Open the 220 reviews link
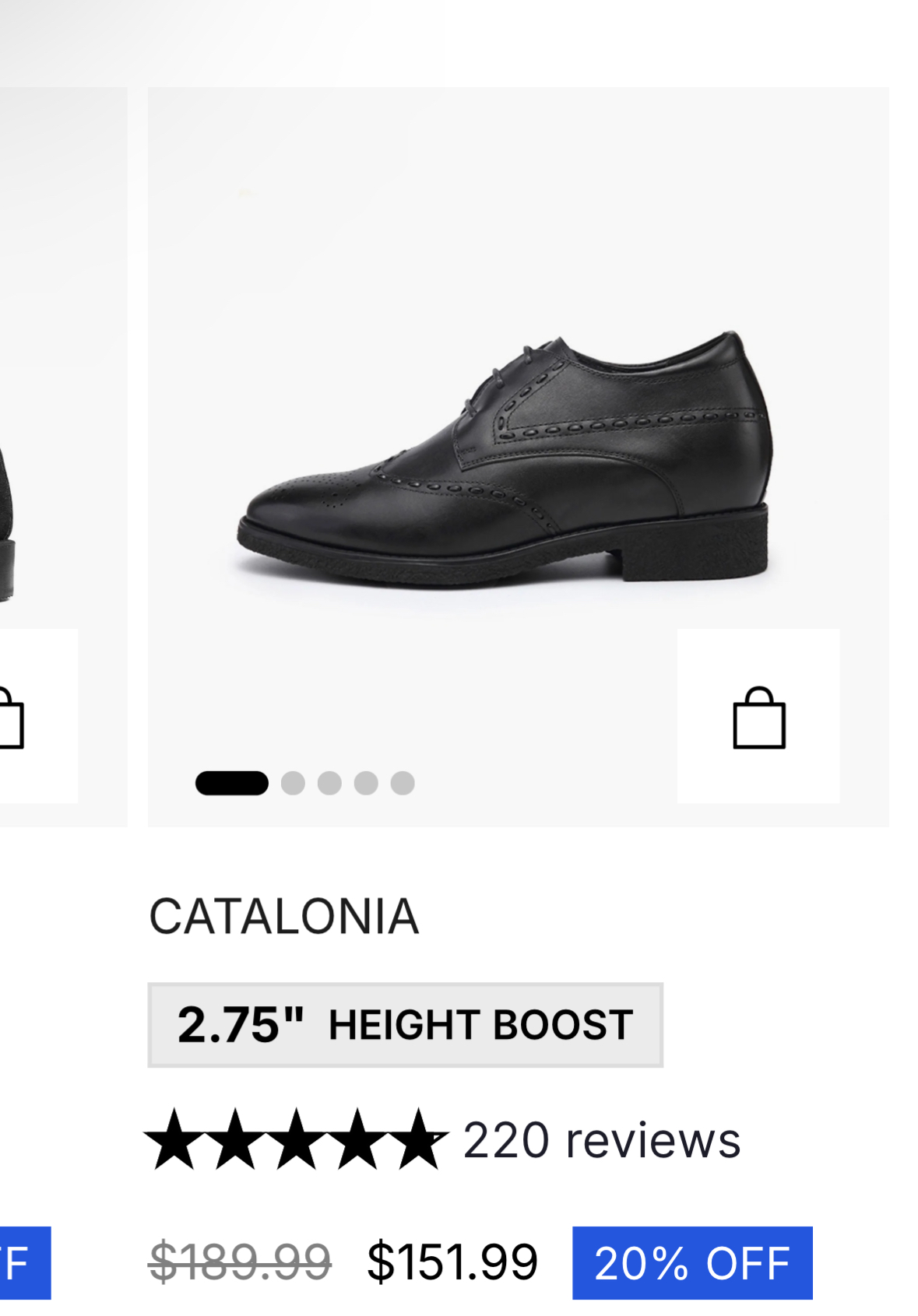The image size is (918, 1316). (x=601, y=1141)
